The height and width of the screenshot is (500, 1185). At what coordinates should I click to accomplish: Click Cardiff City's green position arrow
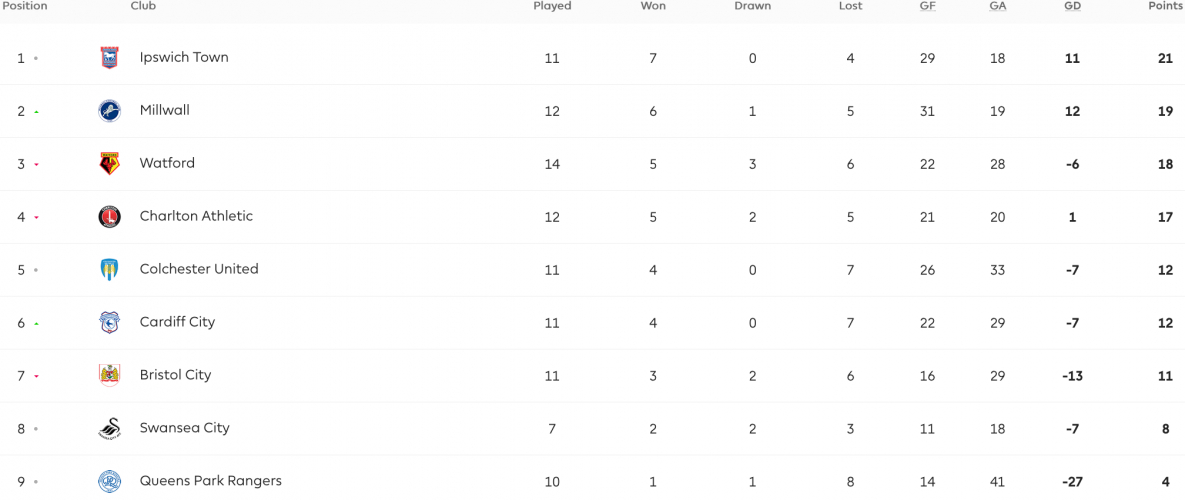tap(36, 323)
